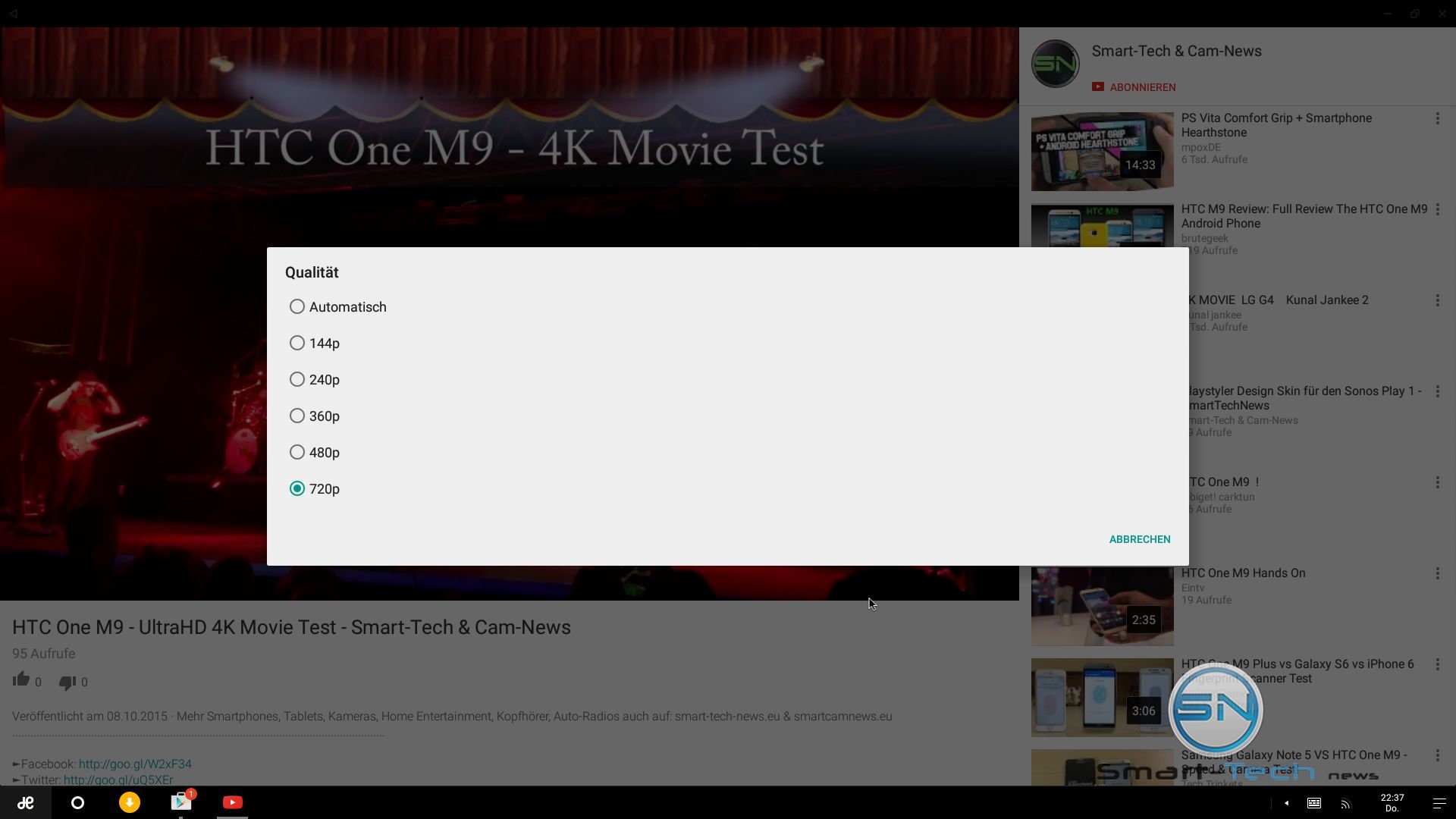The height and width of the screenshot is (819, 1456).
Task: Select the Automatisch quality option
Action: (x=338, y=307)
